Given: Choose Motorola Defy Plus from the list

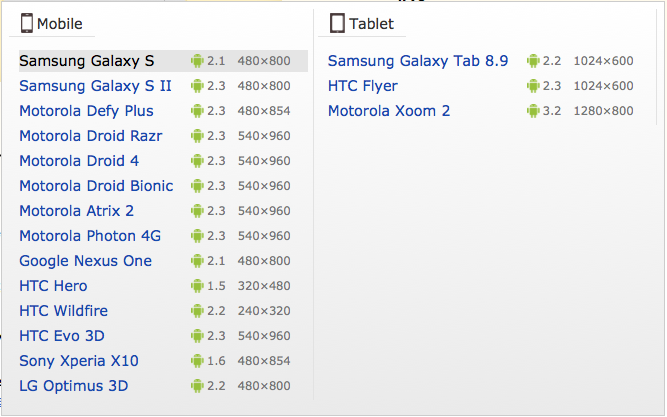Looking at the screenshot, I should [x=86, y=111].
